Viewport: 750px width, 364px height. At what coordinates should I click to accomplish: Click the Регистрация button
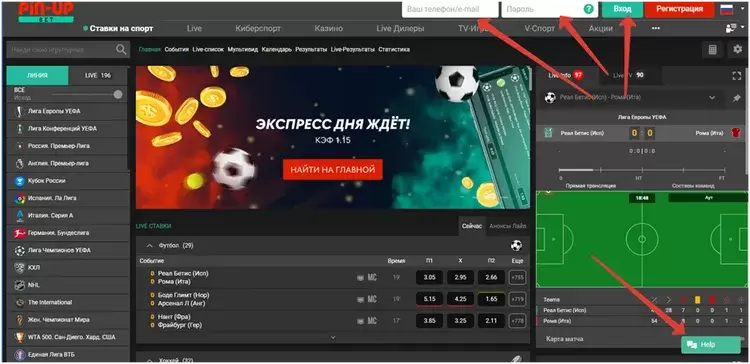point(679,9)
